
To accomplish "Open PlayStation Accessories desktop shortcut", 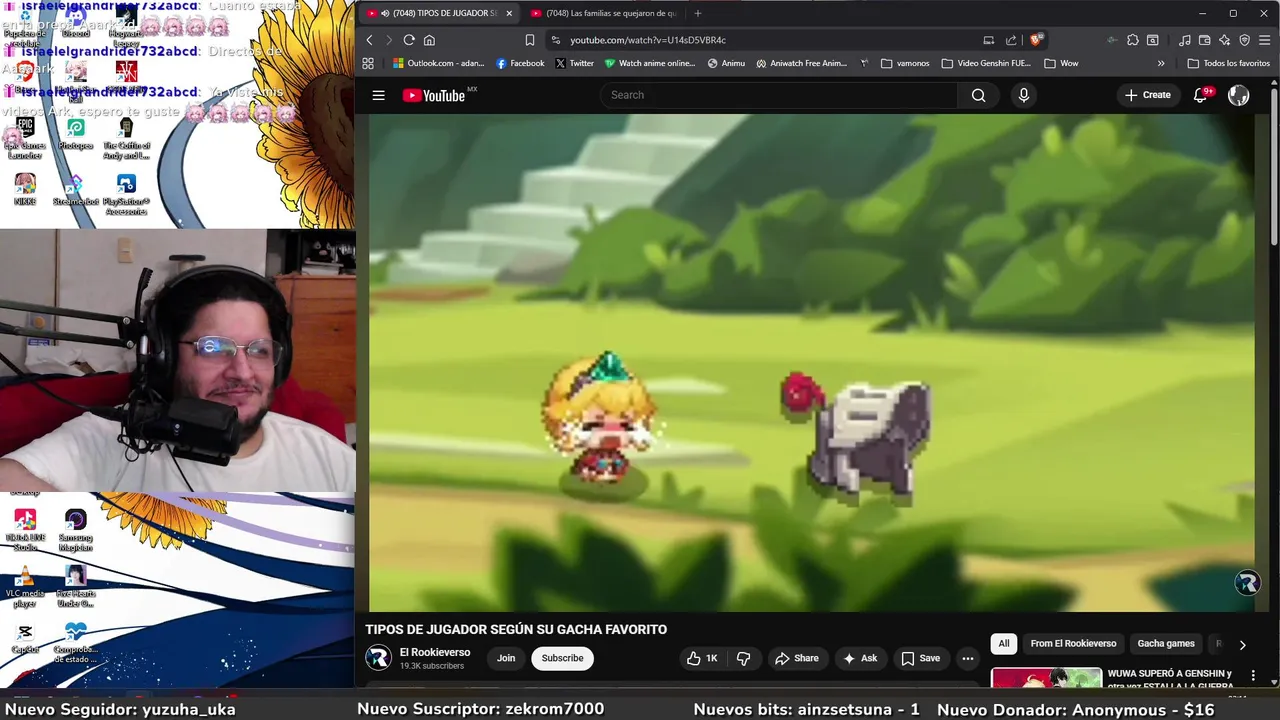I will (126, 194).
